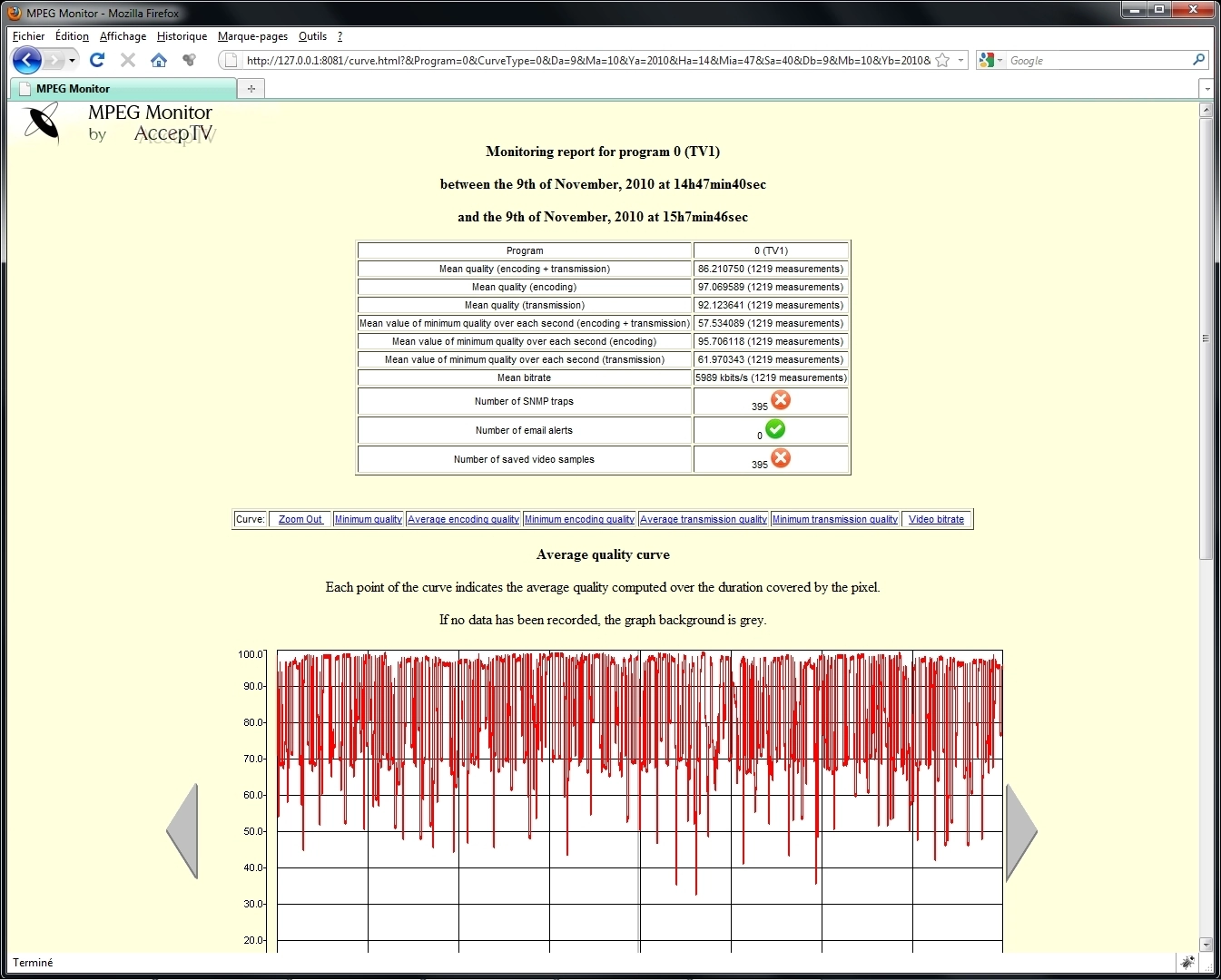
Task: Click the status bar add-on icon
Action: point(1187,963)
